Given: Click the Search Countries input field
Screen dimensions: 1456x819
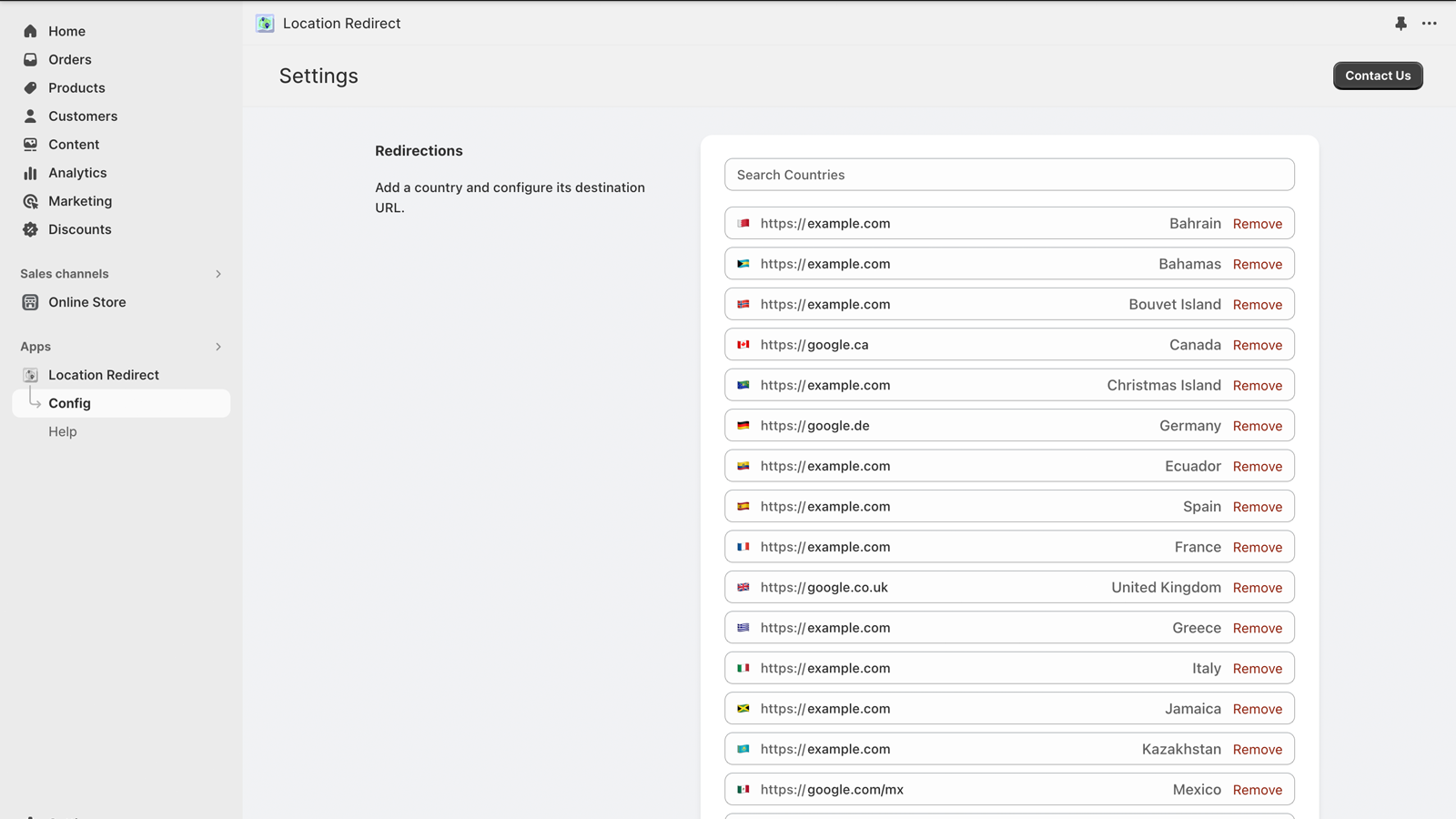Looking at the screenshot, I should pyautogui.click(x=1008, y=174).
